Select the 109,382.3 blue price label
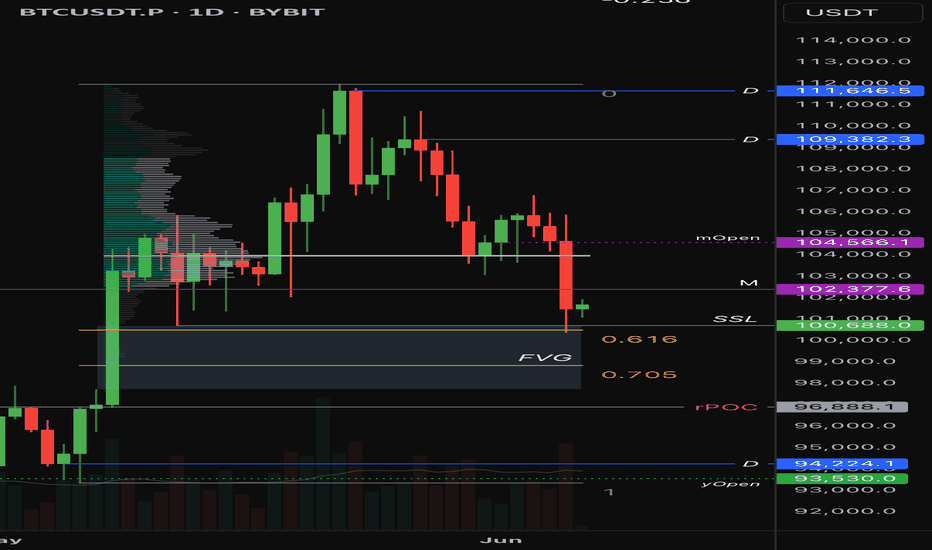The width and height of the screenshot is (932, 550). (850, 139)
